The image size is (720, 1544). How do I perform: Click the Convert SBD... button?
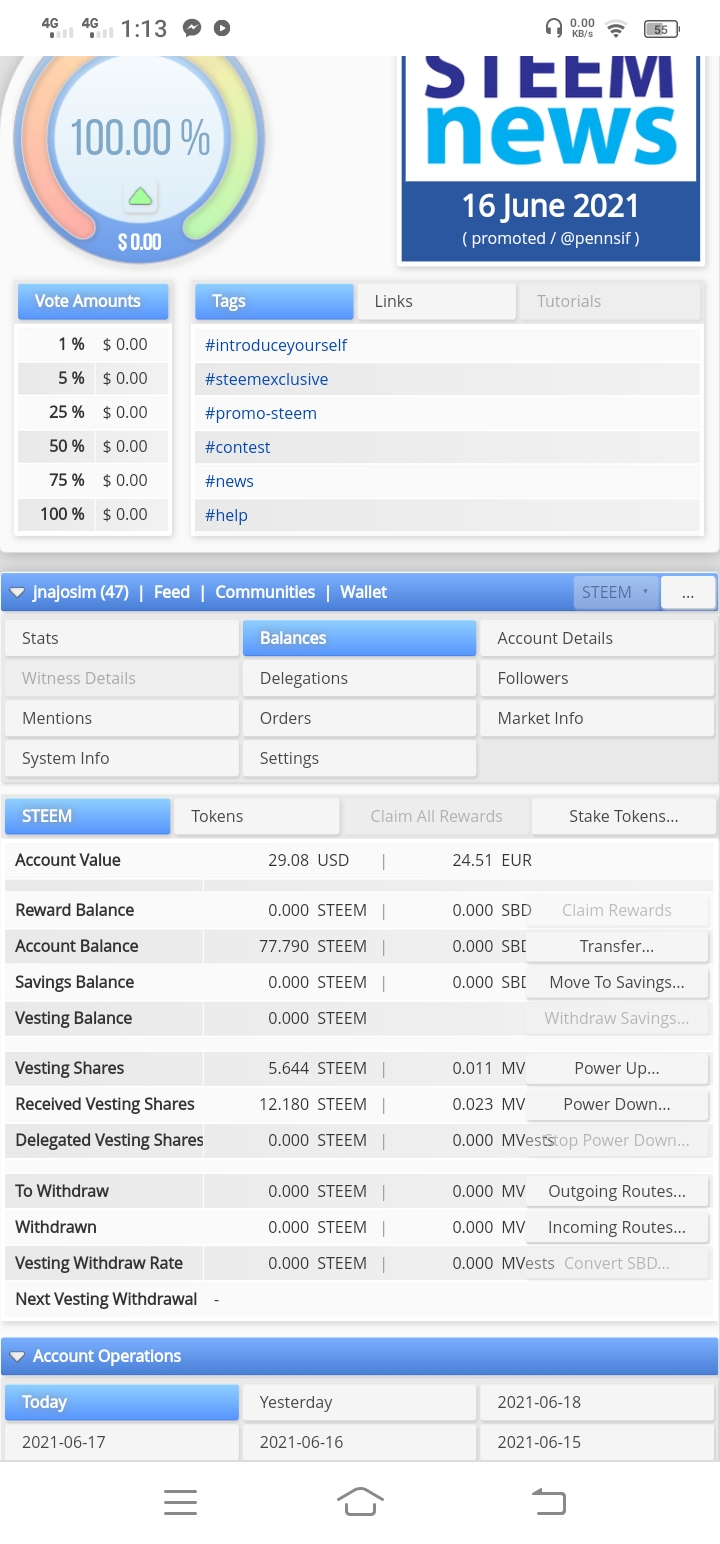617,1263
